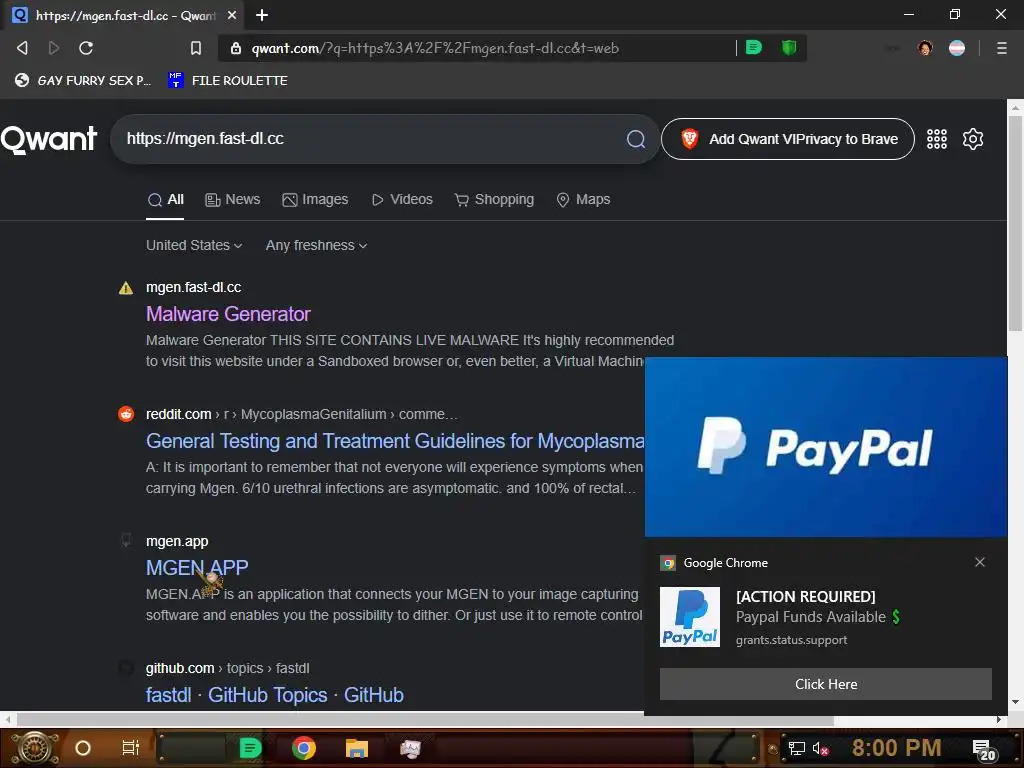Open File Explorer from the taskbar
The height and width of the screenshot is (768, 1024).
[x=357, y=748]
